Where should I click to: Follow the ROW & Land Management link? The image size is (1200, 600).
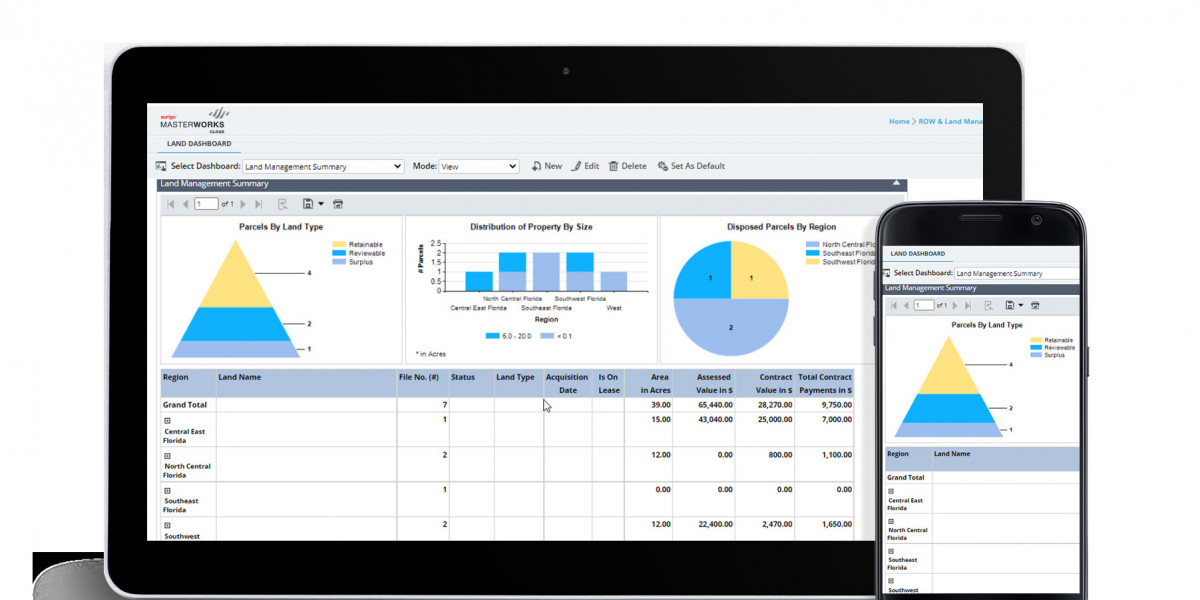point(950,121)
